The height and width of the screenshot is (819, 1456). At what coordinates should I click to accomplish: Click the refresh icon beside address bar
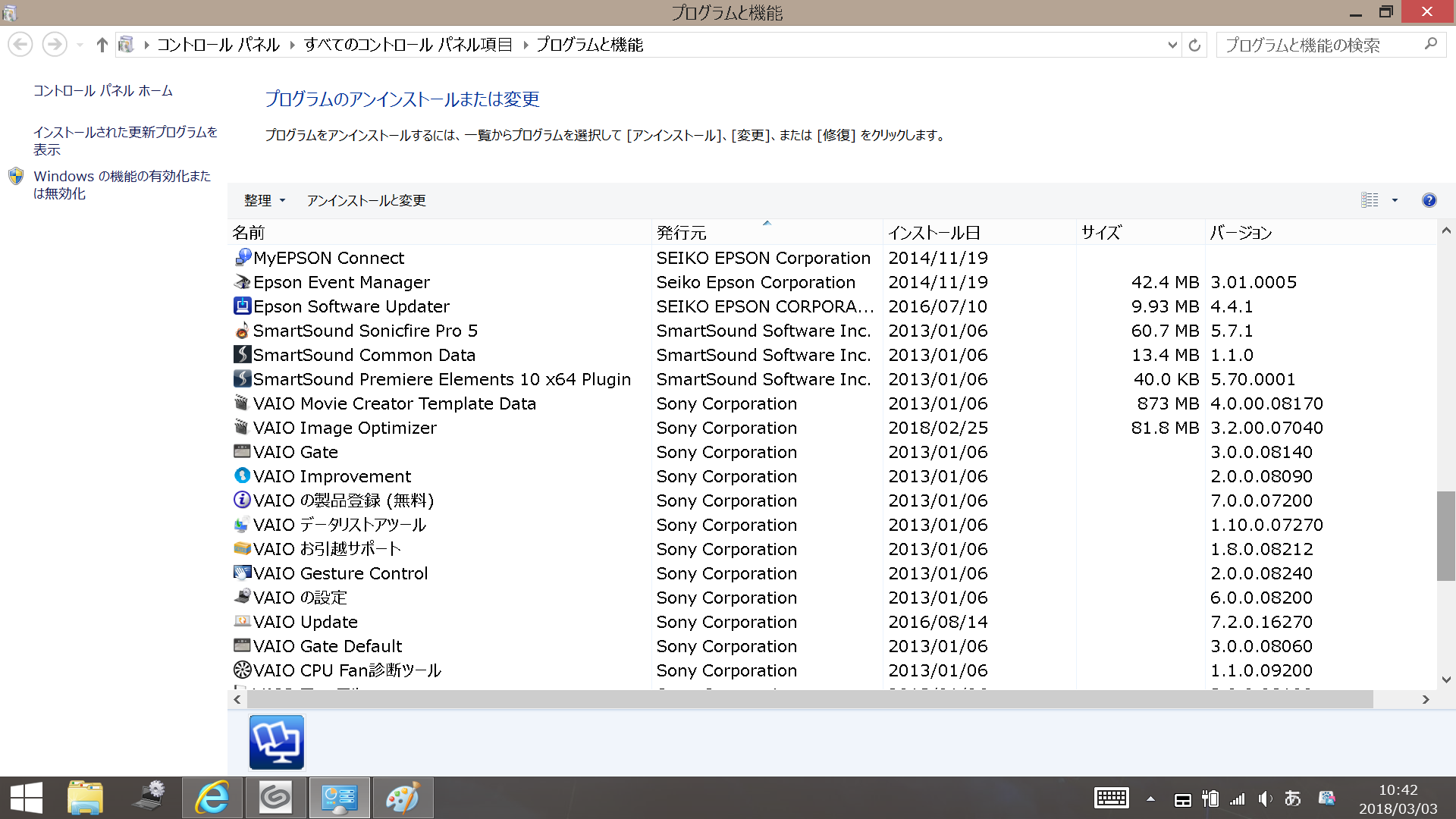tap(1194, 45)
